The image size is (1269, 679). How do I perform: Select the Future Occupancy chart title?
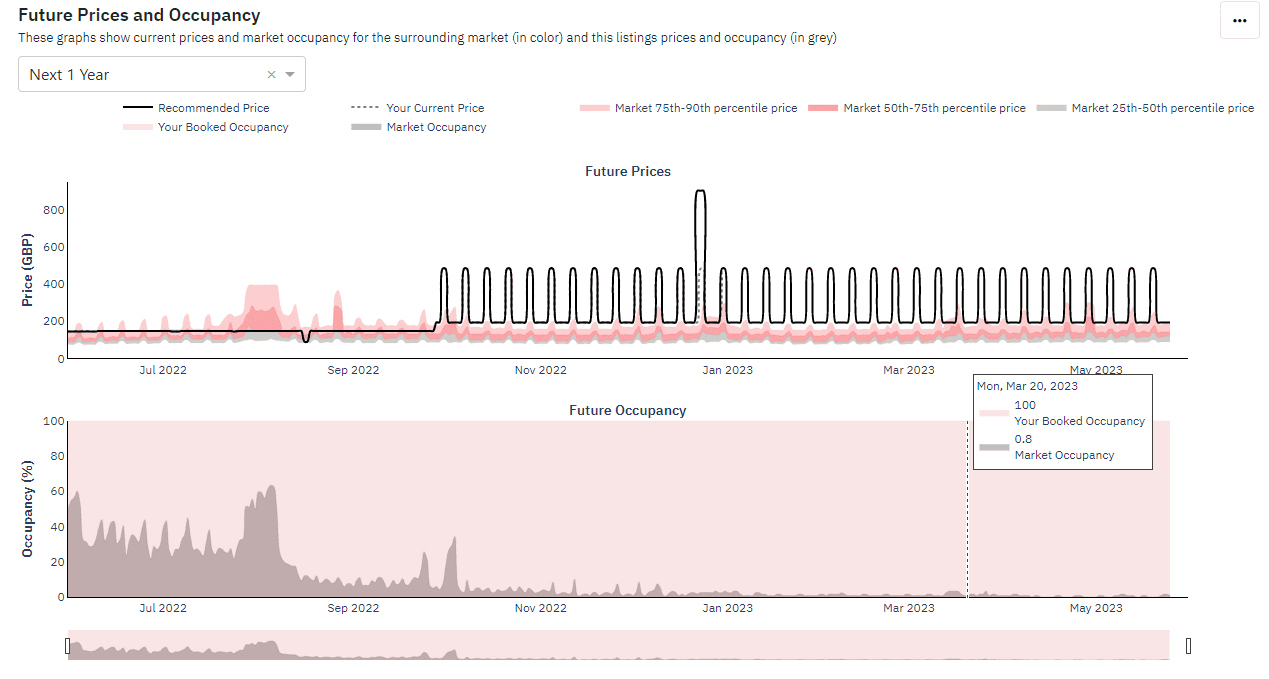[x=627, y=410]
